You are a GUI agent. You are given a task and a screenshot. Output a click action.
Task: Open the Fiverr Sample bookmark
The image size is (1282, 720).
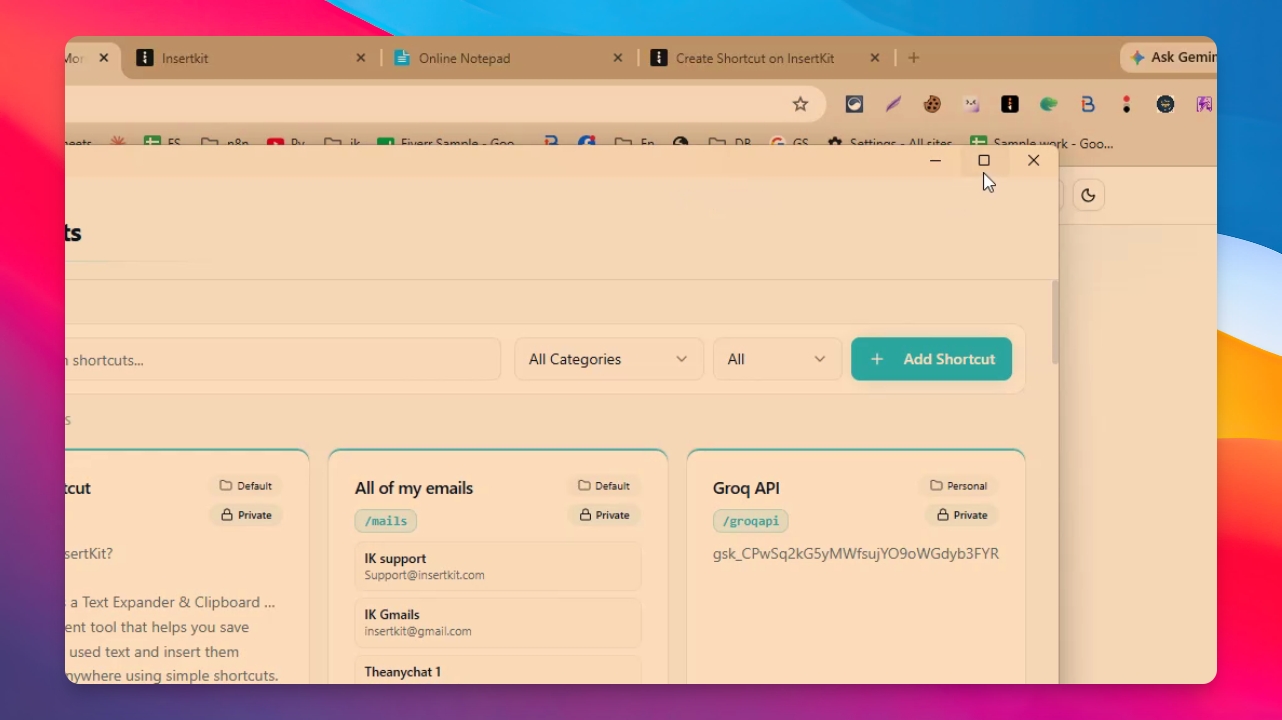[x=446, y=143]
